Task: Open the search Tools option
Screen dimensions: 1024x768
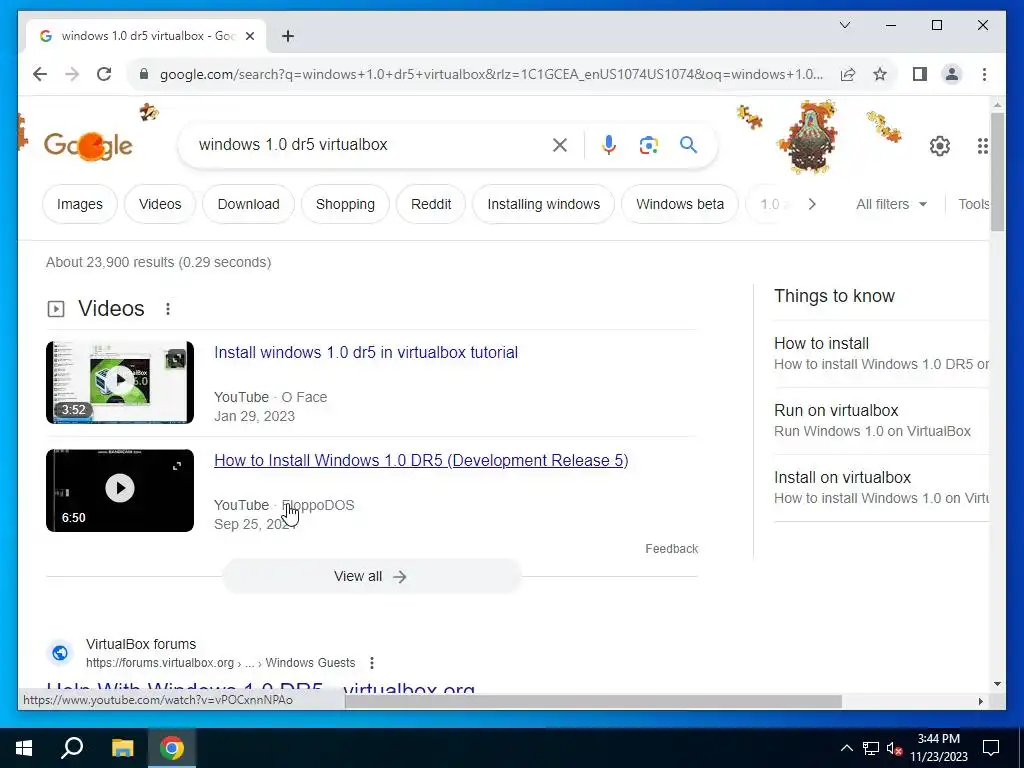Action: click(973, 204)
